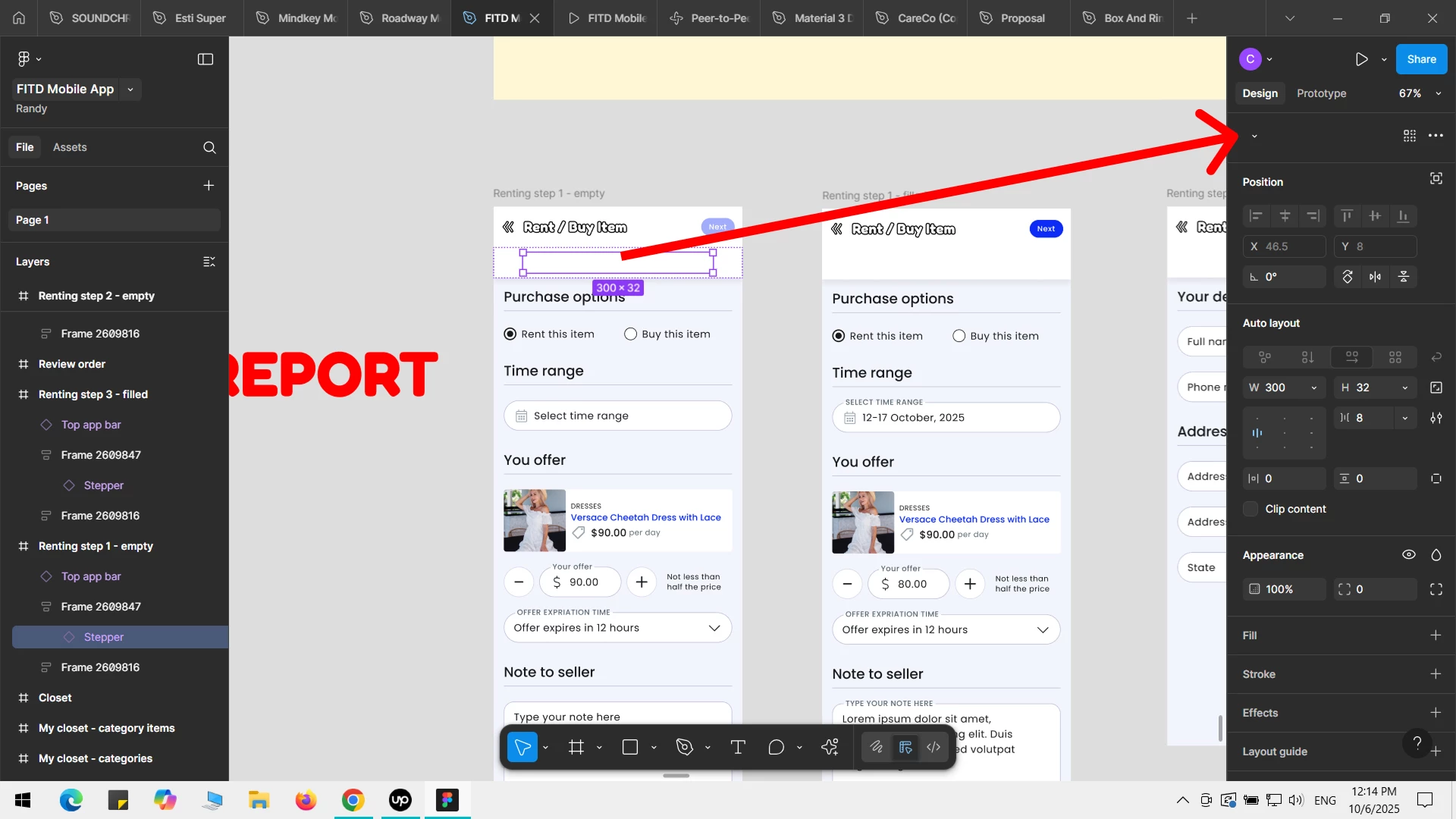Toggle the left sidebar panel icon
Image resolution: width=1456 pixels, height=819 pixels.
point(206,59)
